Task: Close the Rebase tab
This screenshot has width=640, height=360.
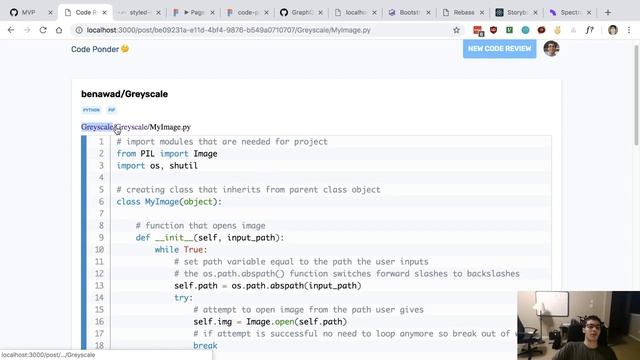Action: click(x=482, y=13)
